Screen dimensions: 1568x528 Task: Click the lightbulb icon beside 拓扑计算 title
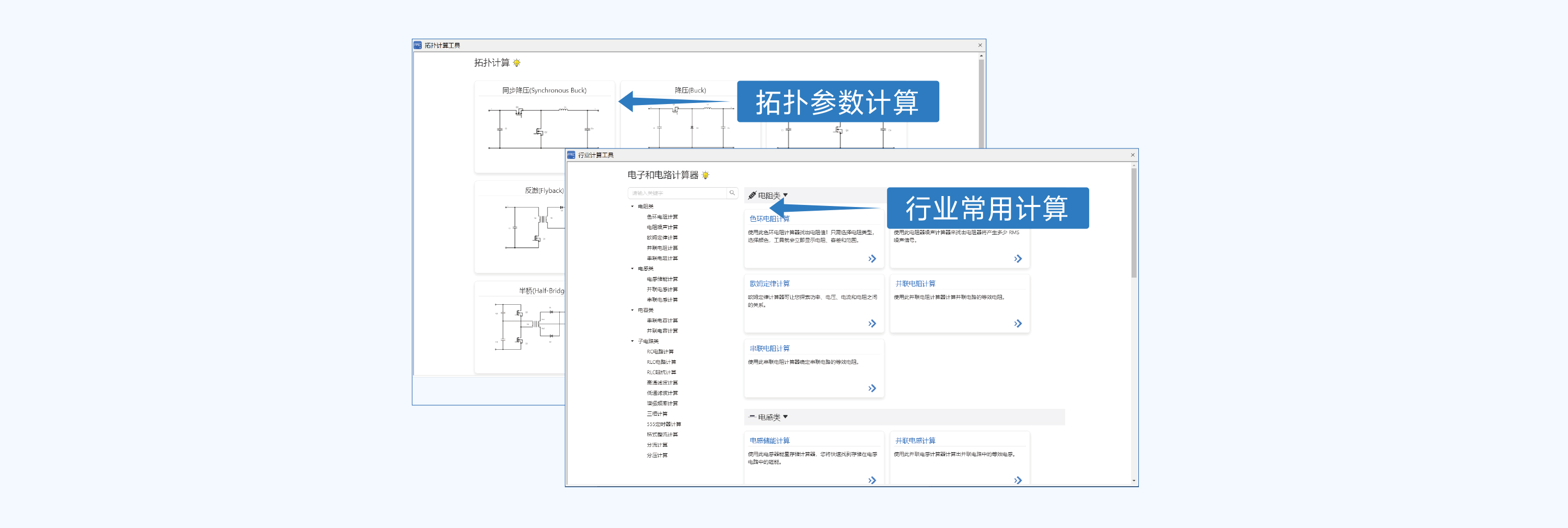tap(517, 63)
